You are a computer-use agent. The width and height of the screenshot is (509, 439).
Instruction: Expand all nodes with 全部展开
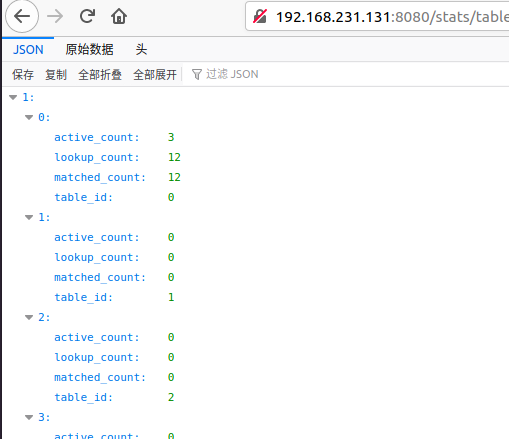[x=155, y=74]
